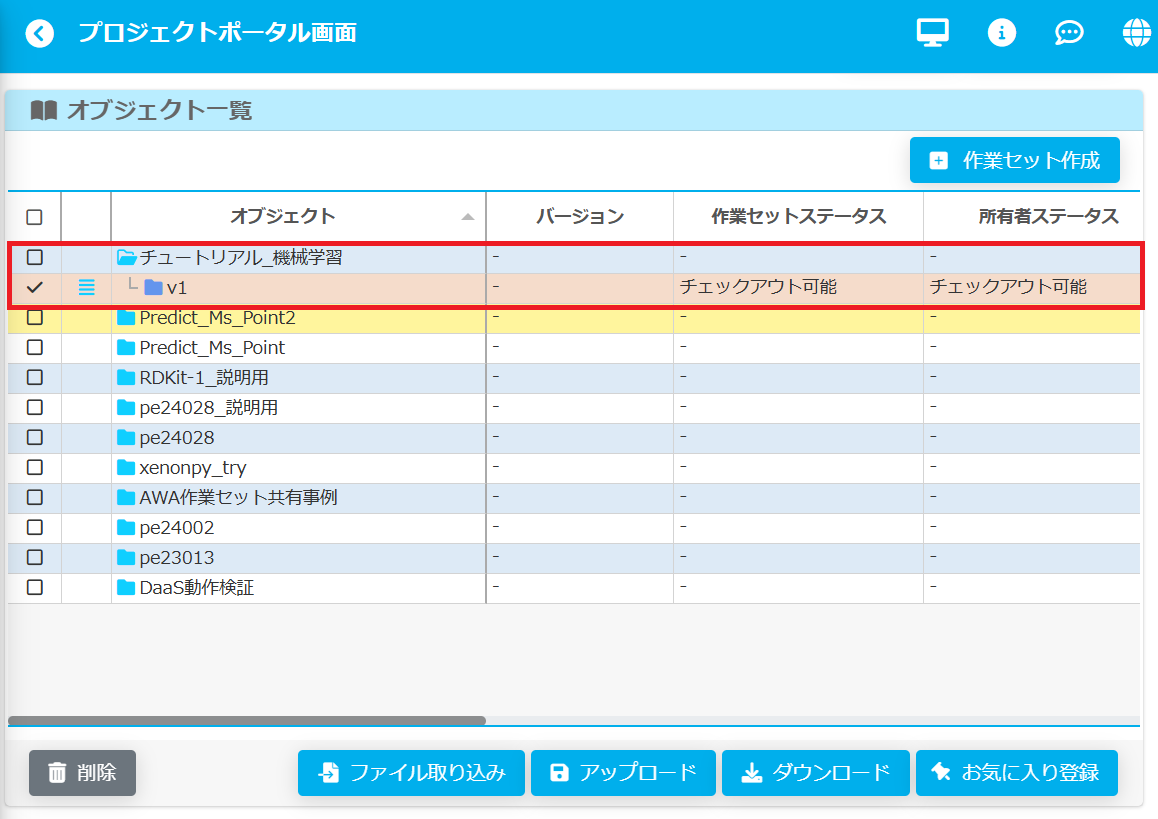
Task: Click the back arrow icon in header
Action: (x=40, y=34)
